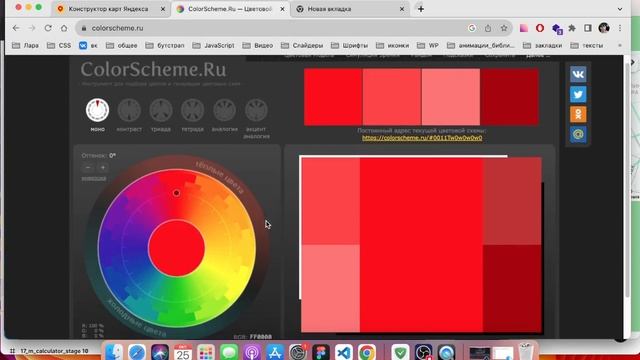Open the side panel icon
Screen dimensions: 640x360
tap(588, 28)
